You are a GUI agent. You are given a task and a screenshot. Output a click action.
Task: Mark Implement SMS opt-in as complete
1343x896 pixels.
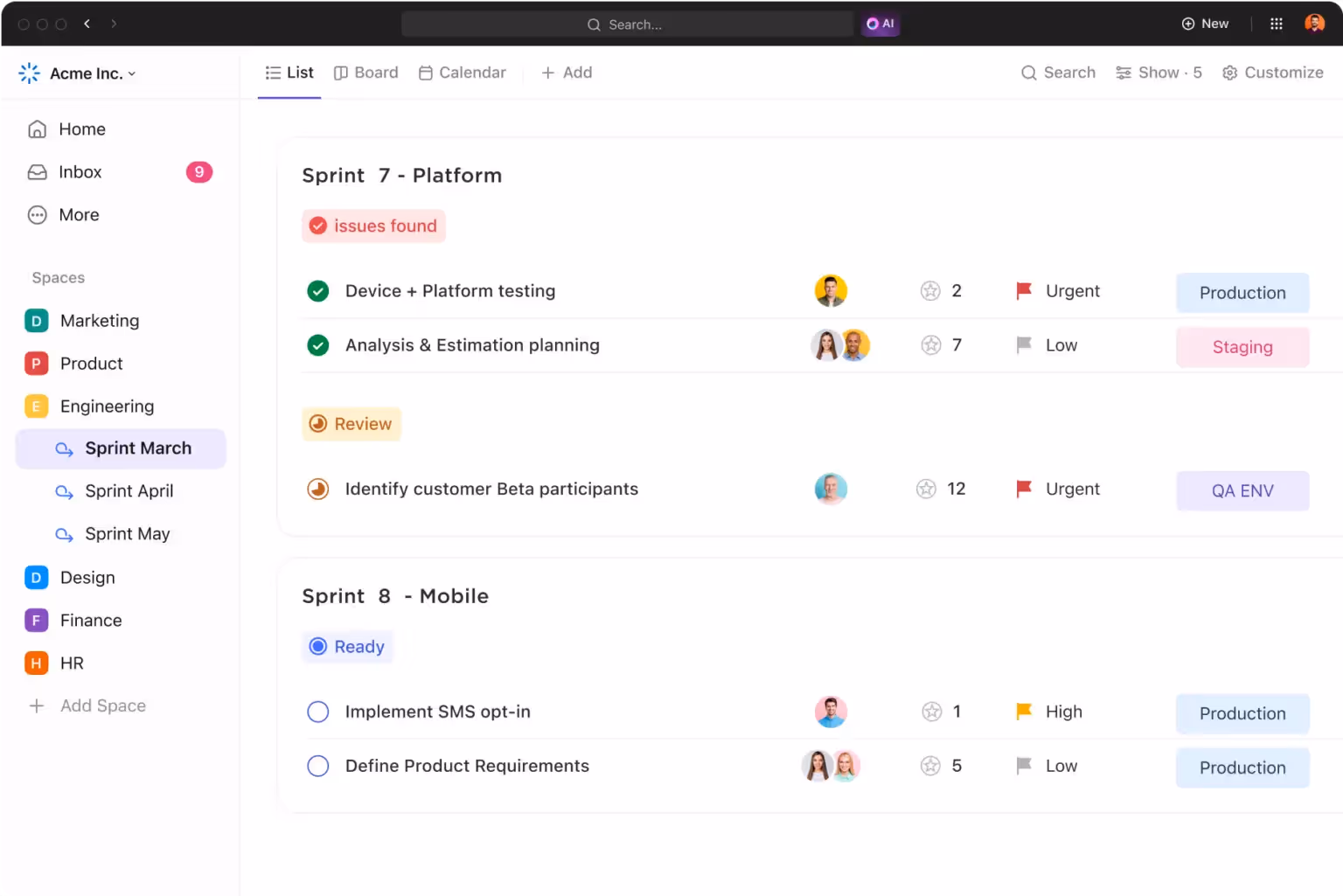coord(317,712)
